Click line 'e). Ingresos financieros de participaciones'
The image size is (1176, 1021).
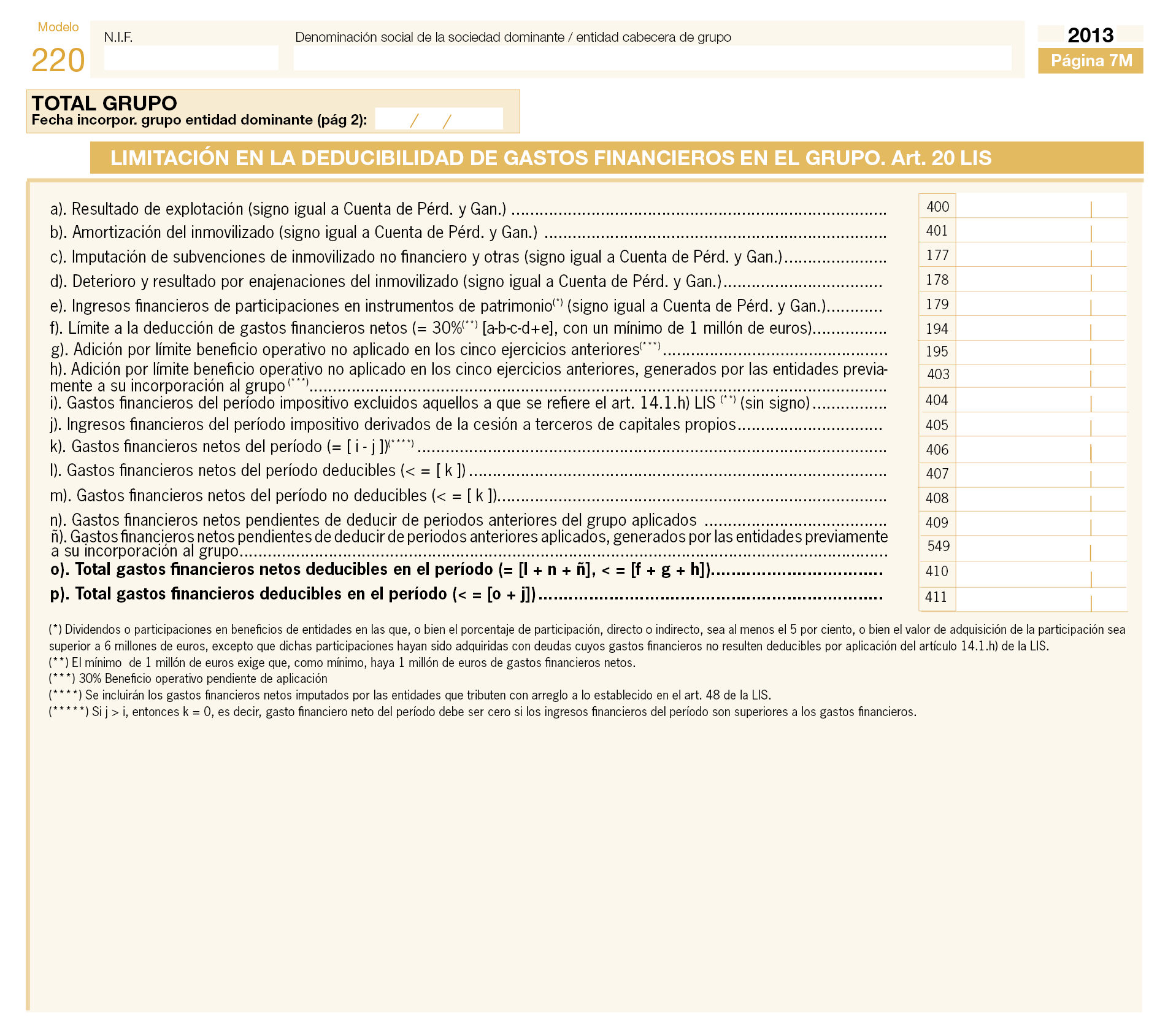466,306
